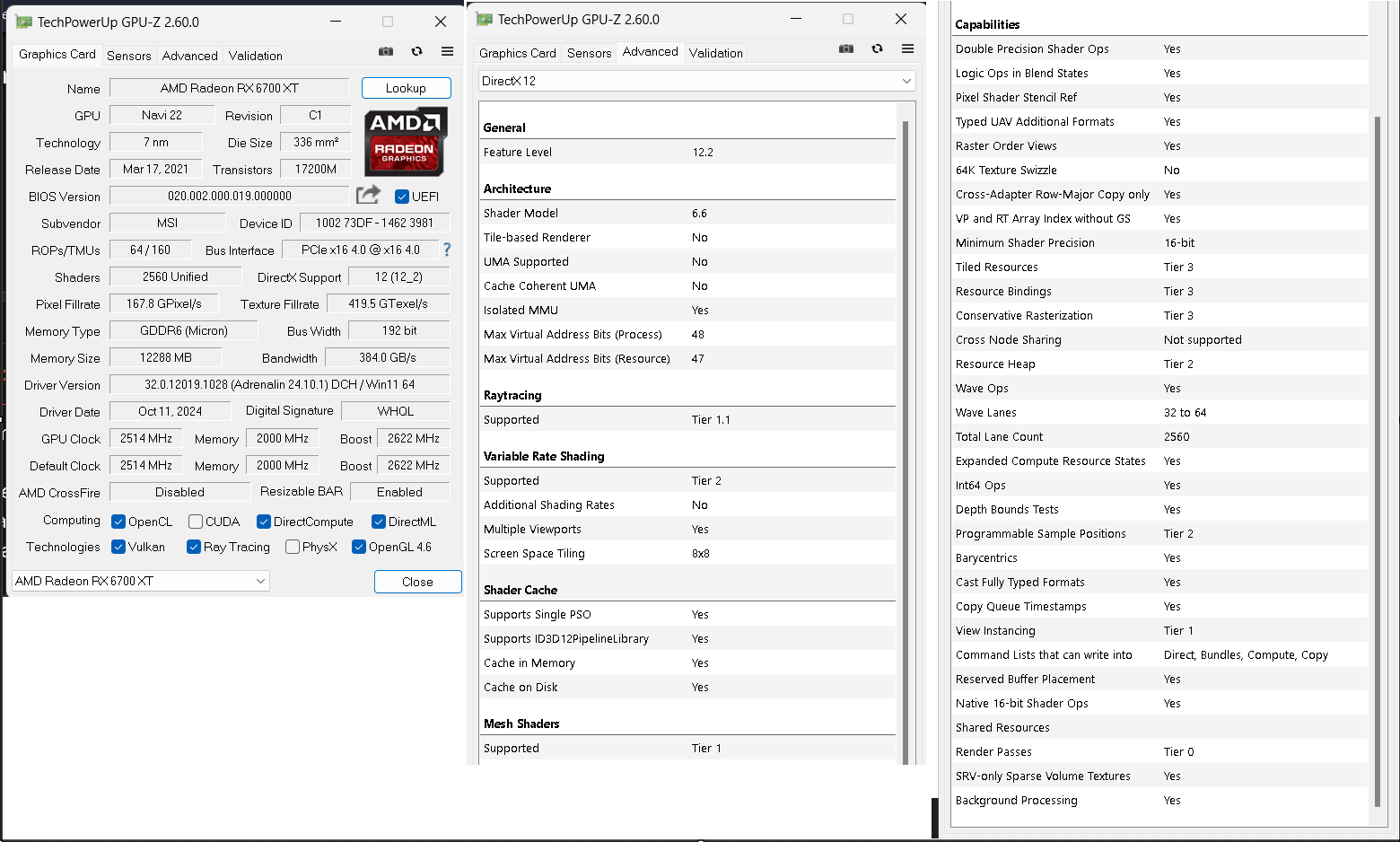This screenshot has height=842, width=1400.
Task: Toggle the OpenCL checkbox
Action: point(118,522)
